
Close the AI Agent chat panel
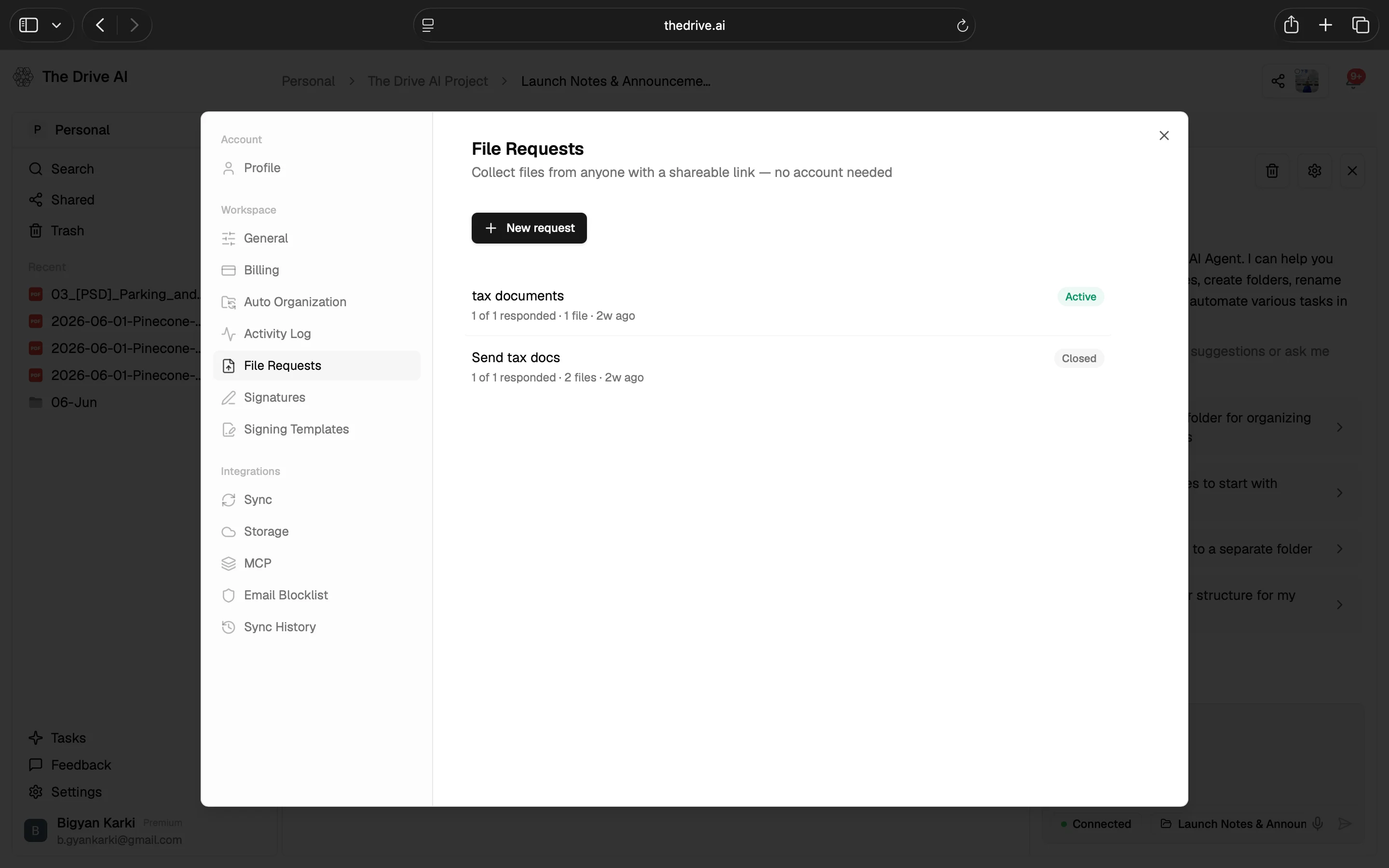tap(1352, 171)
